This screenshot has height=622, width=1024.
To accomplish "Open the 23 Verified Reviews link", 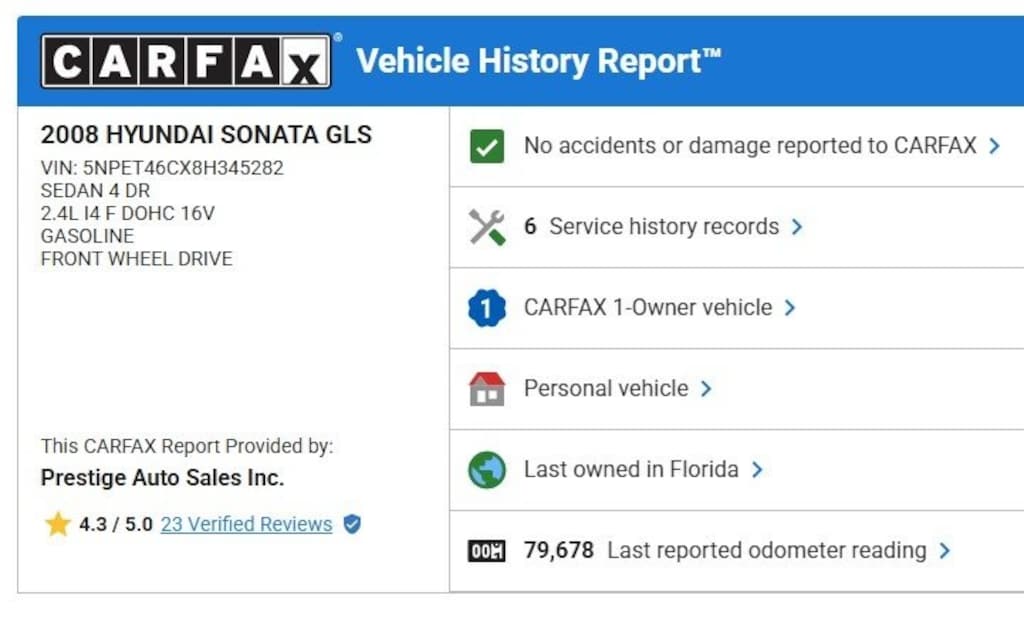I will tap(246, 524).
